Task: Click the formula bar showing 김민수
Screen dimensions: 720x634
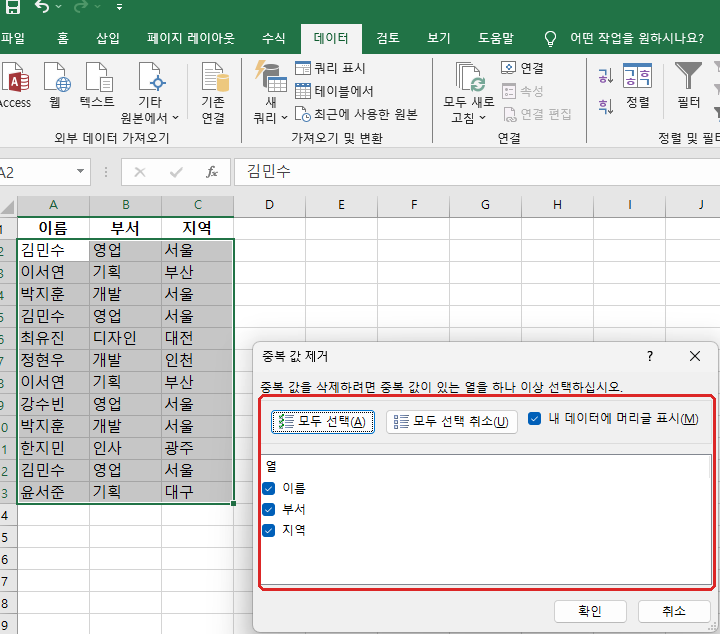Action: [477, 172]
